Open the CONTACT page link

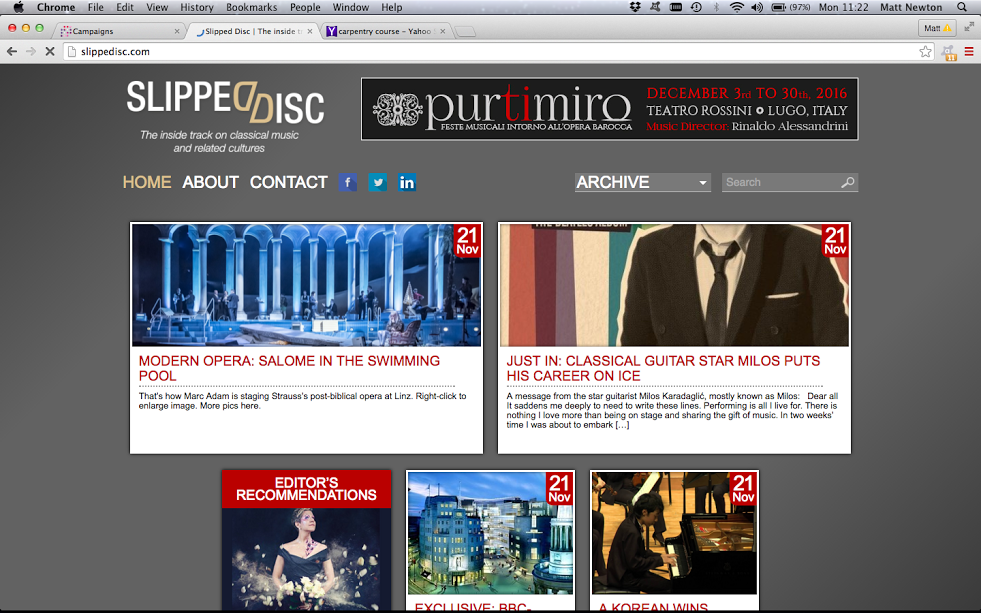point(288,182)
